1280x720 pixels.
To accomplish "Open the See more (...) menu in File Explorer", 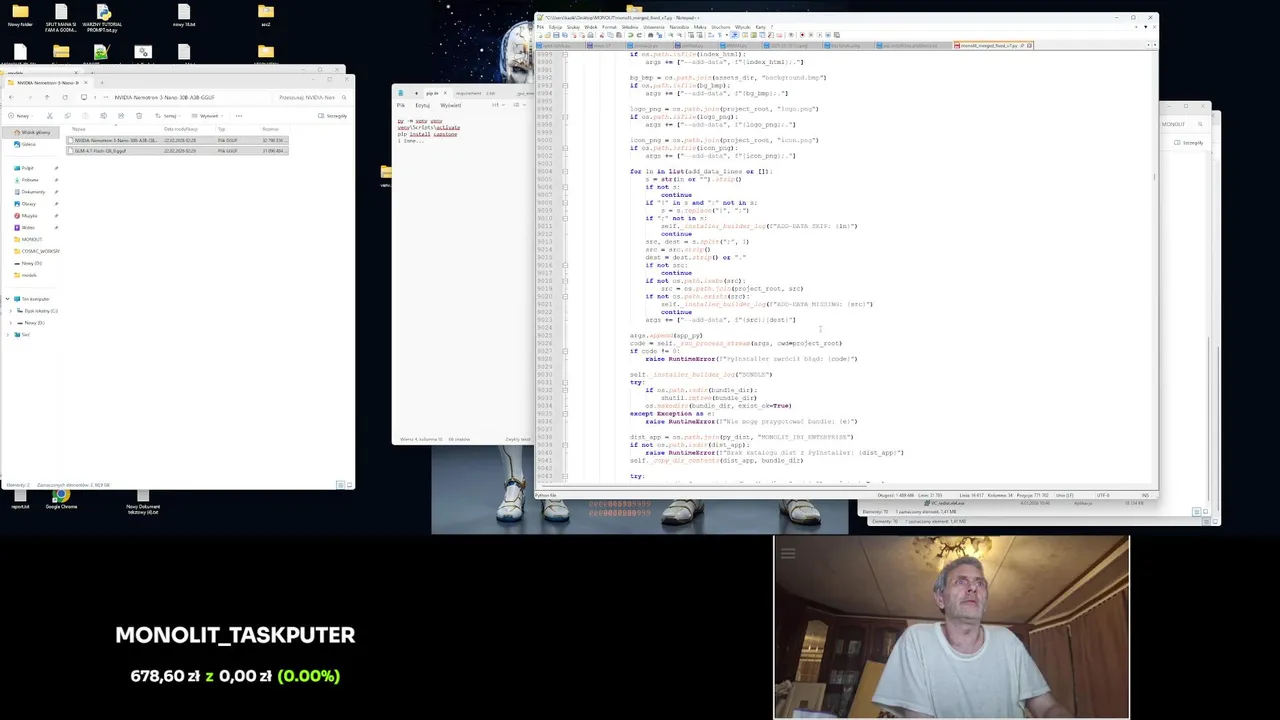I will click(239, 116).
